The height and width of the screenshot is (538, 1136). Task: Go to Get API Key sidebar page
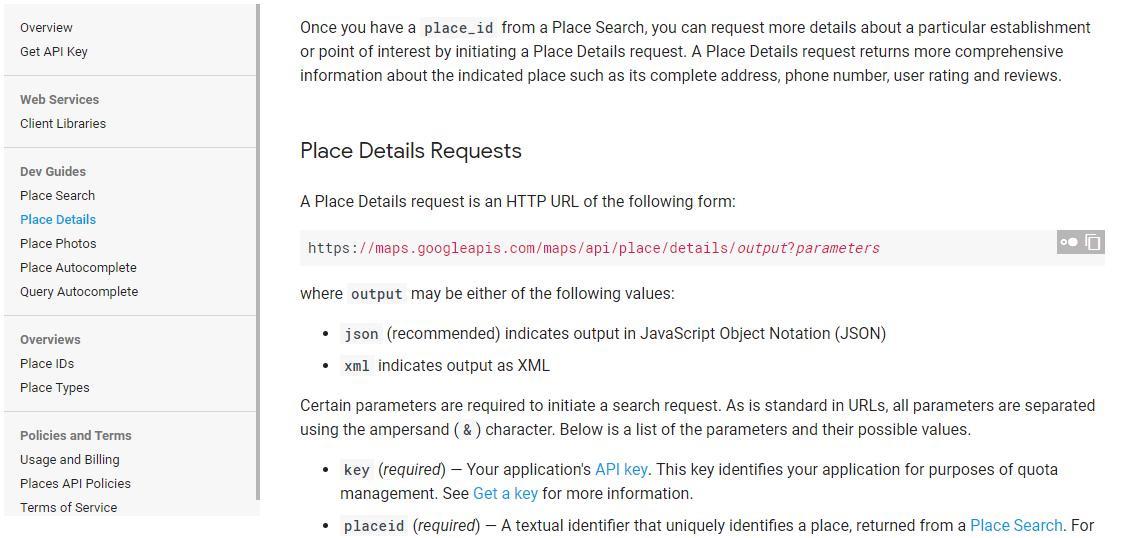pos(54,52)
